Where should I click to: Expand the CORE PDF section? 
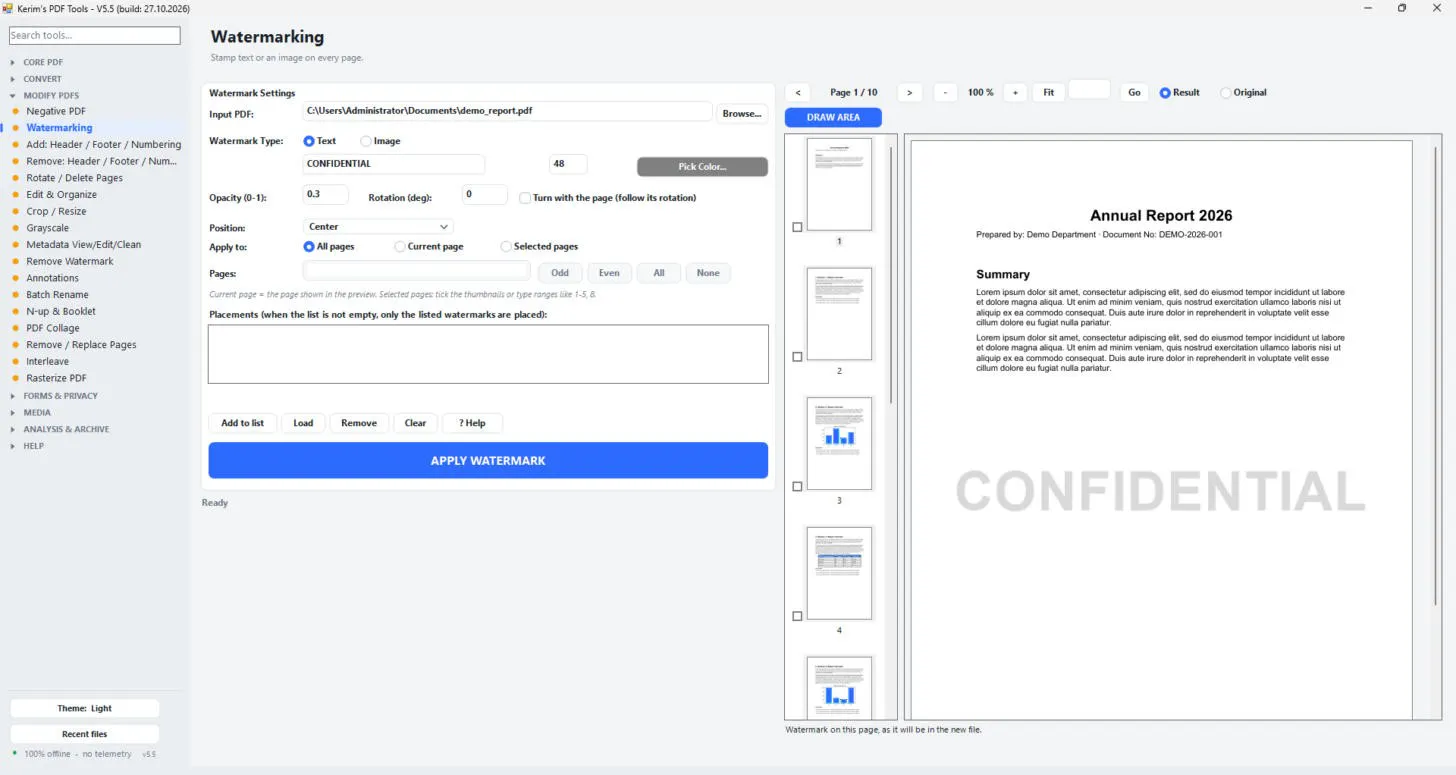(x=43, y=62)
